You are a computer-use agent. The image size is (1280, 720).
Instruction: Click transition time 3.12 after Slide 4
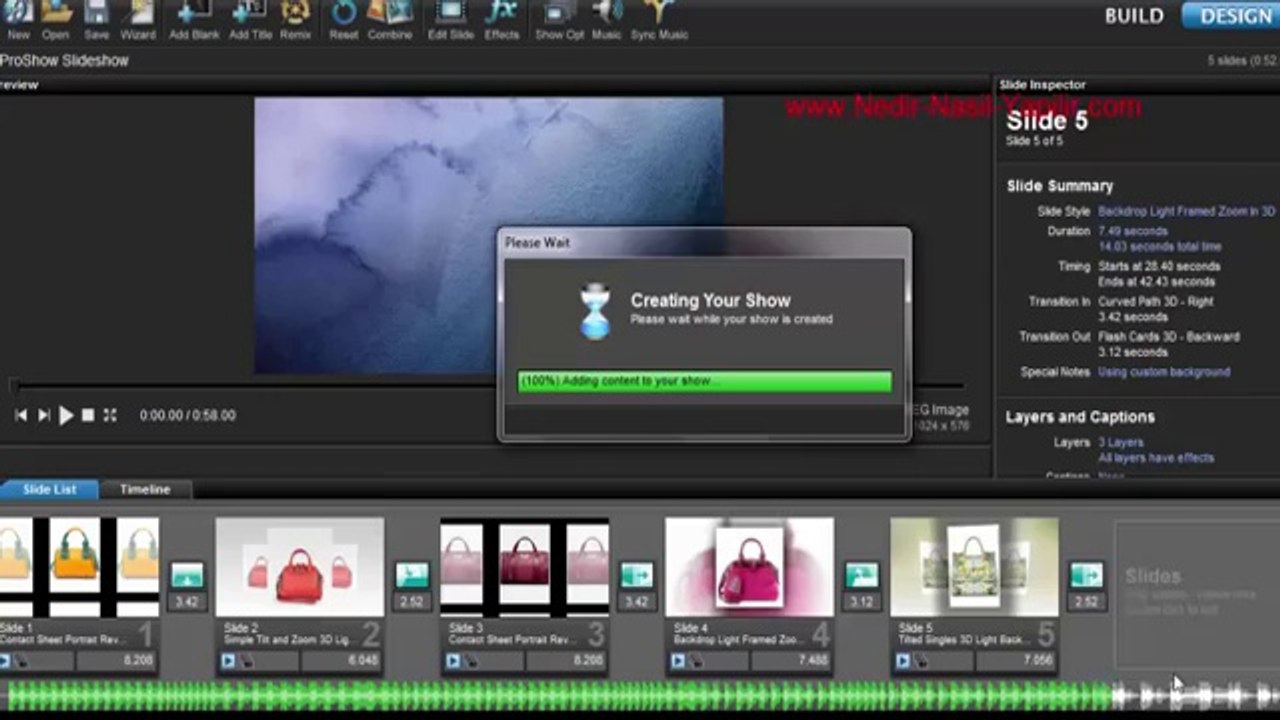click(862, 602)
